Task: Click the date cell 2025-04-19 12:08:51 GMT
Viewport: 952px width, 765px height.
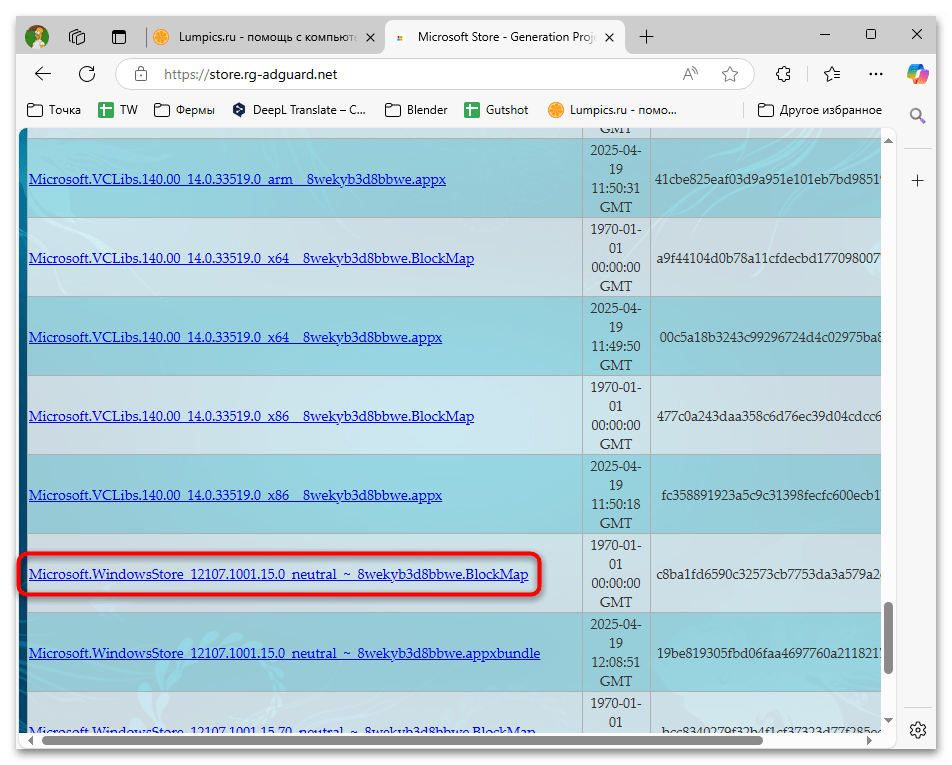Action: pos(616,652)
